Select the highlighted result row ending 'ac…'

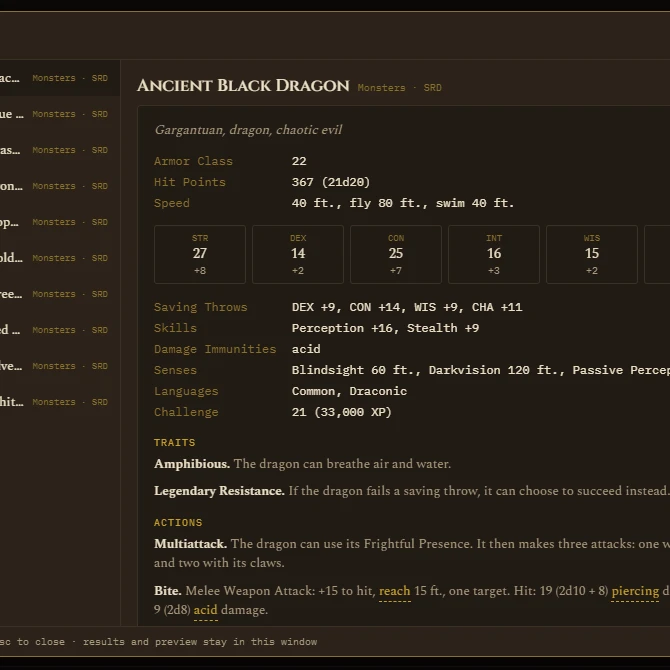60,78
